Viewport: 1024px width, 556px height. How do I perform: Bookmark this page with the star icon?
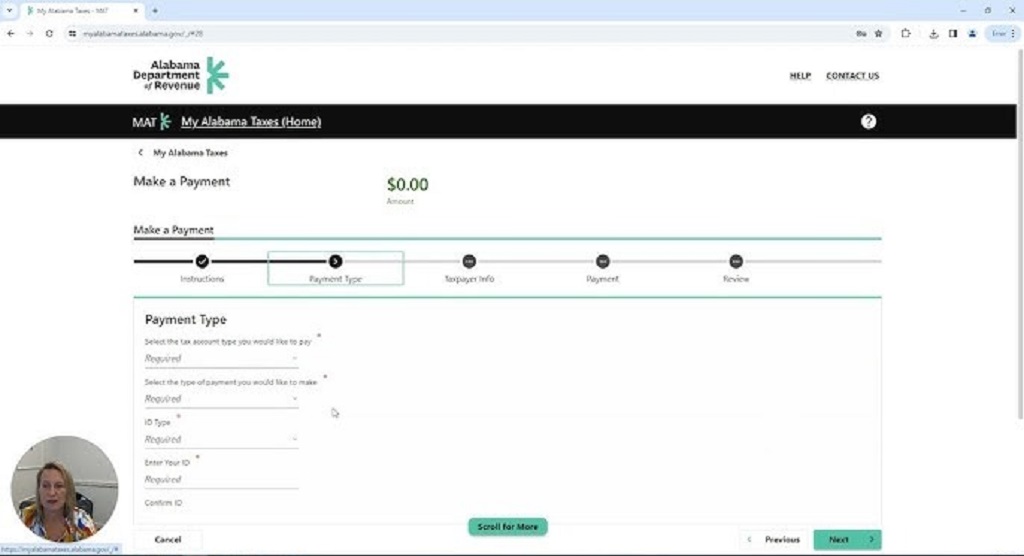(x=878, y=33)
